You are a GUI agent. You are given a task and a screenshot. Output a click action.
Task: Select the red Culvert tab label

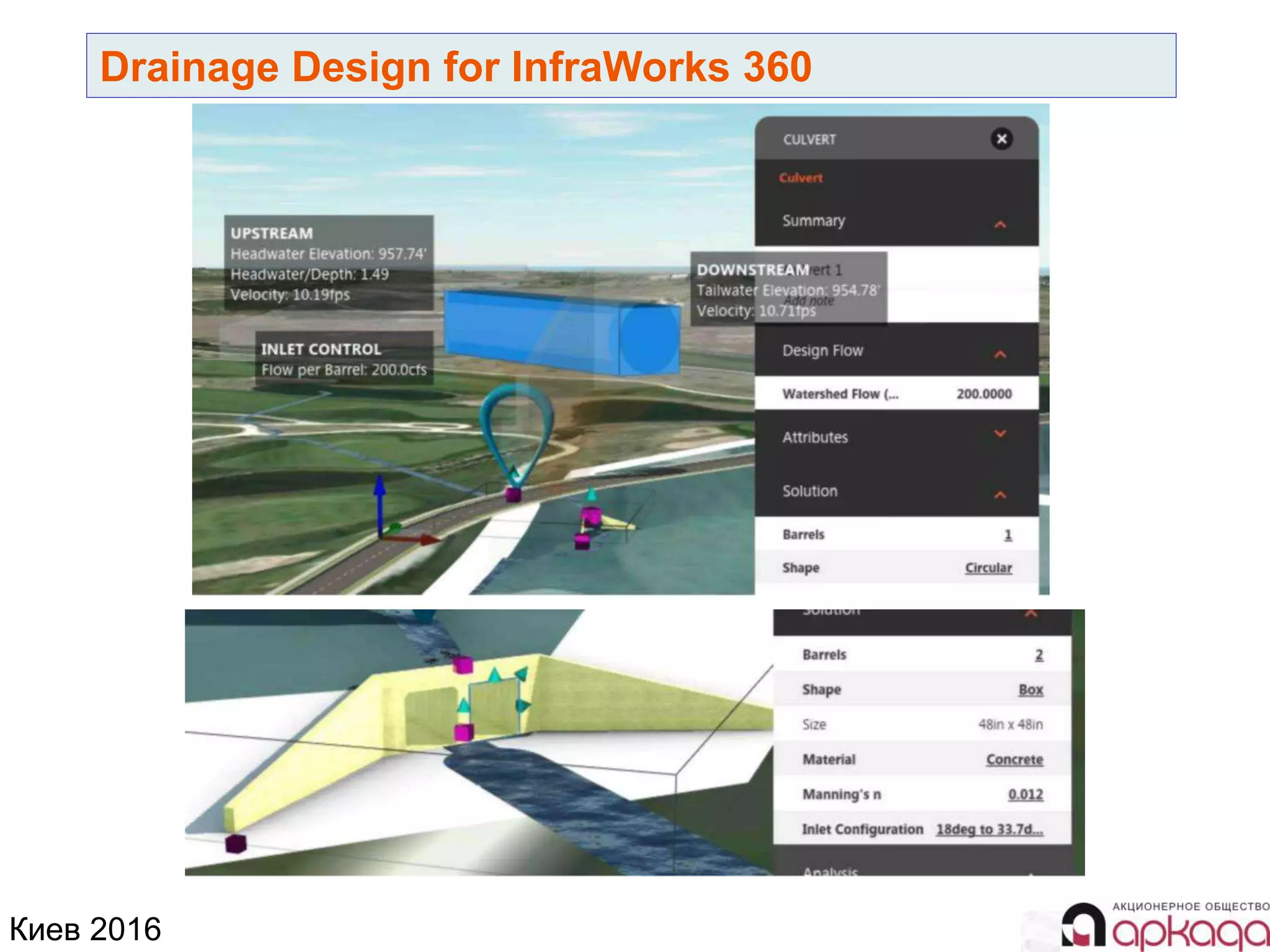(801, 178)
